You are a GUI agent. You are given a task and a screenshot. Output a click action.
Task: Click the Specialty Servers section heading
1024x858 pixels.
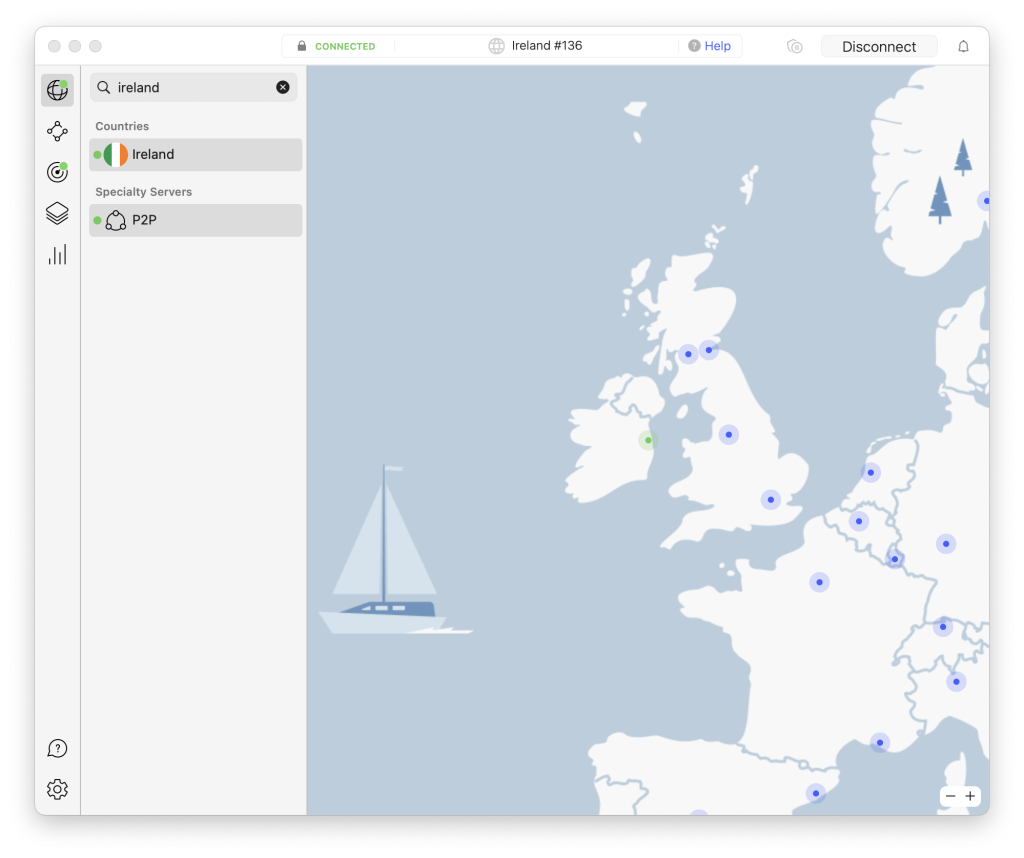(144, 192)
